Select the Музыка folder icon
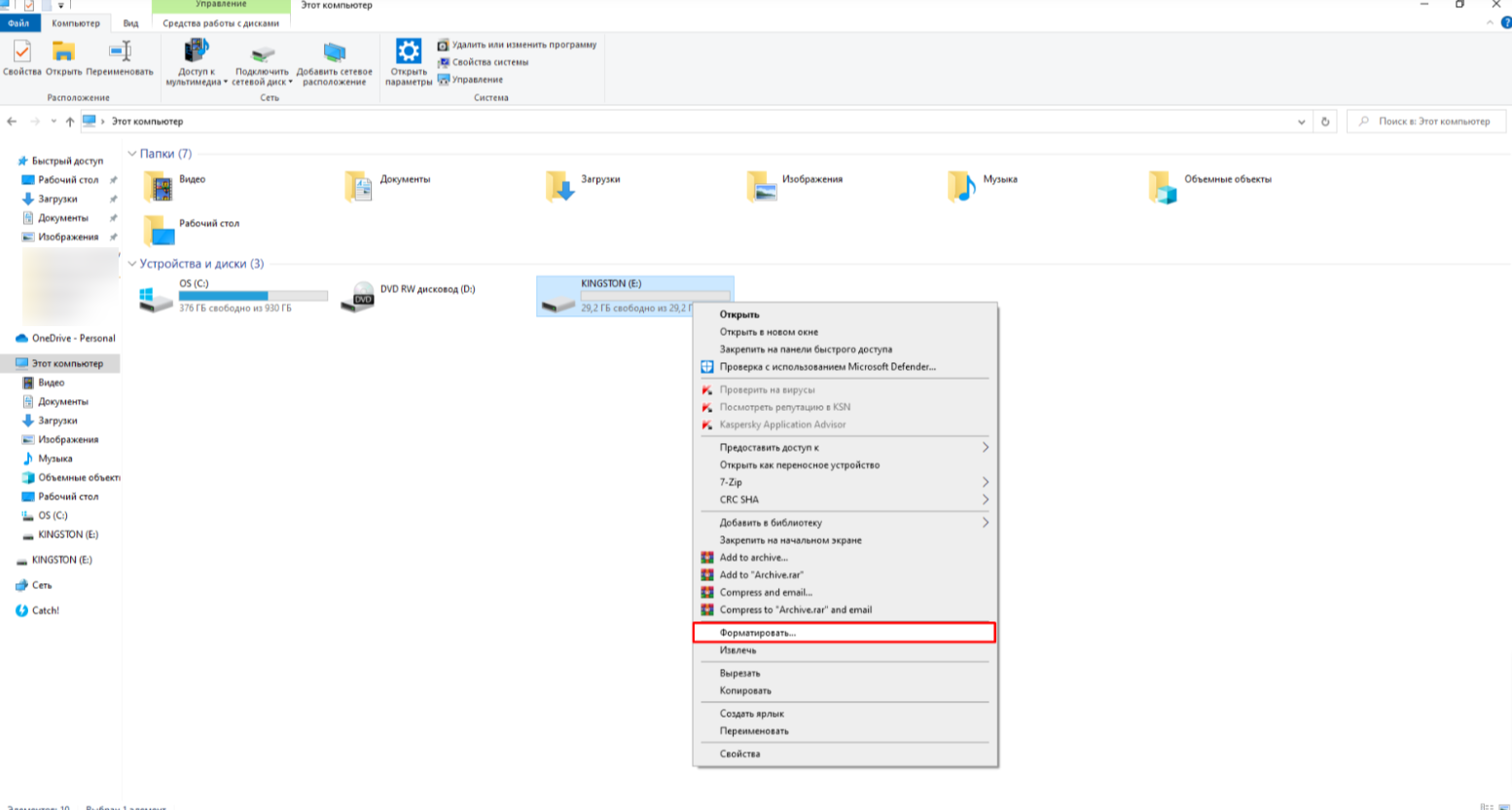The image size is (1512, 810). [x=961, y=186]
